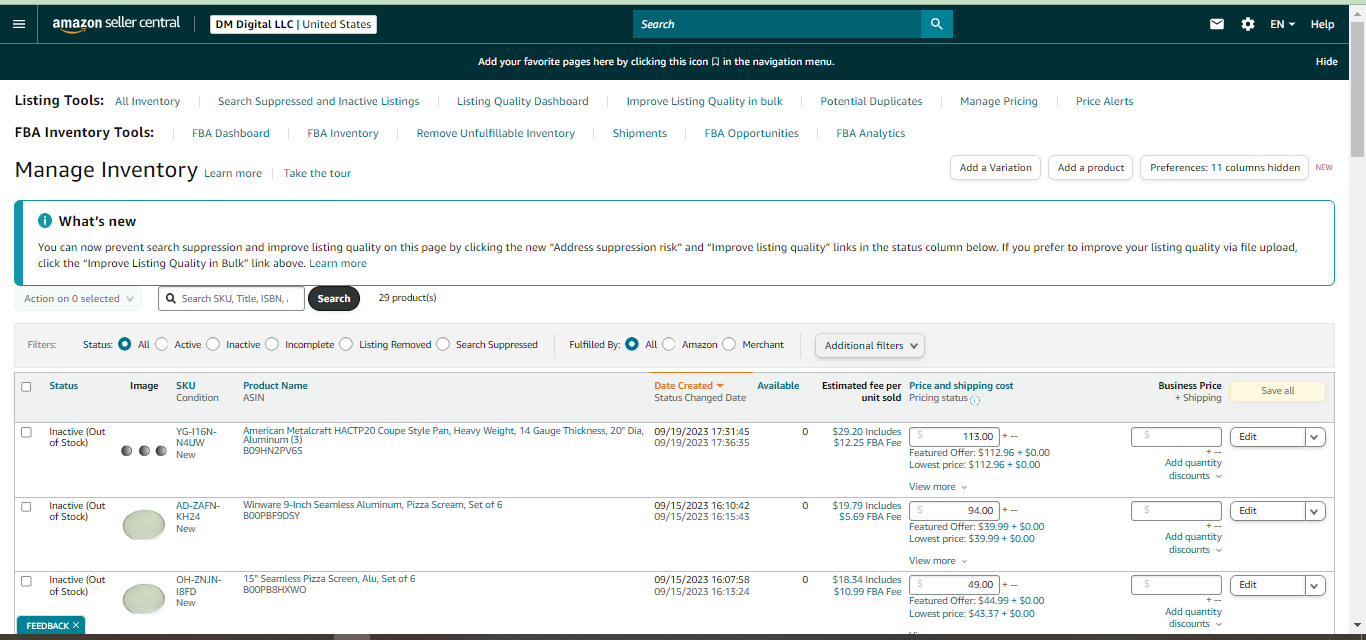Viewport: 1366px width, 640px height.
Task: Open FBA Analytics
Action: pos(871,133)
